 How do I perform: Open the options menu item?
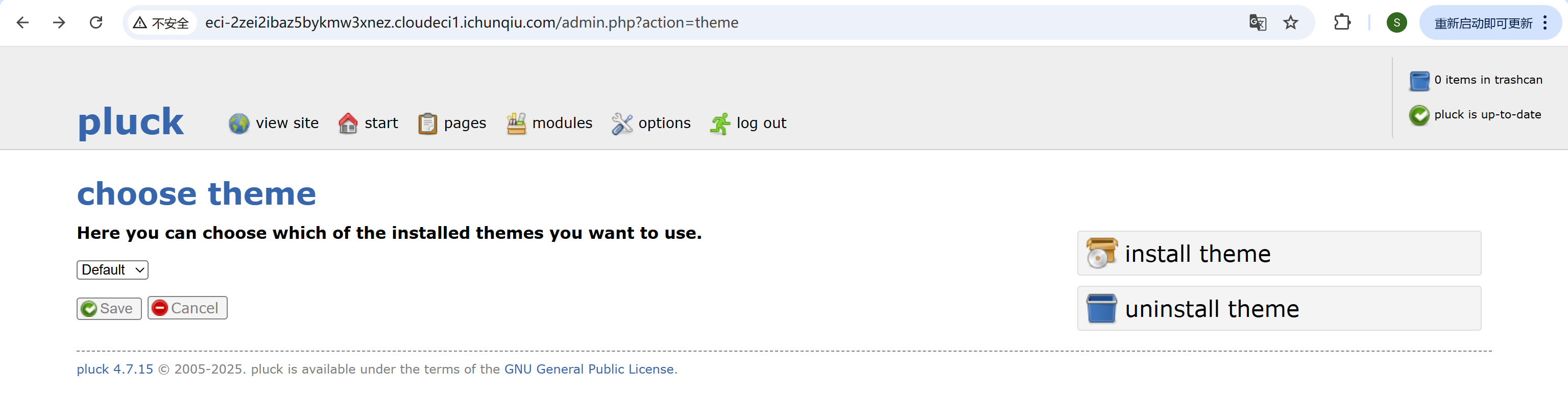[652, 123]
